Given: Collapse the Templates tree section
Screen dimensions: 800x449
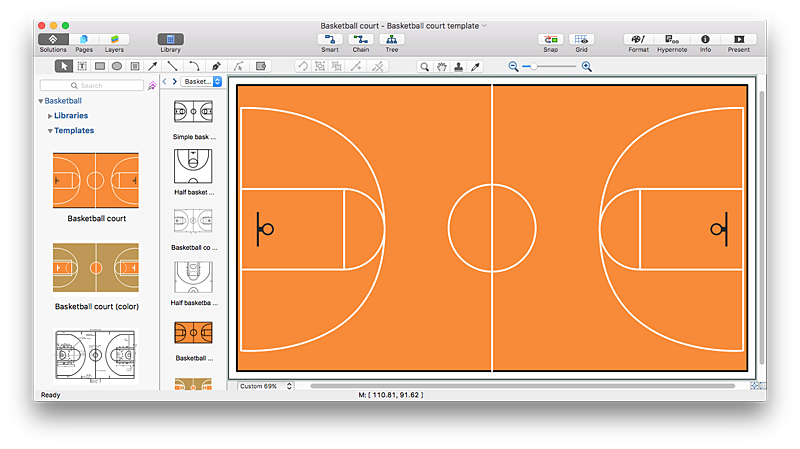Looking at the screenshot, I should [x=51, y=131].
